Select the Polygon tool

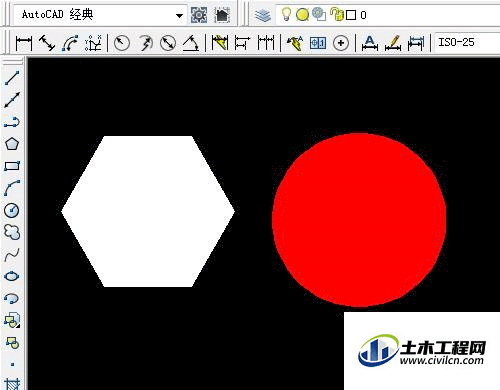[x=12, y=144]
